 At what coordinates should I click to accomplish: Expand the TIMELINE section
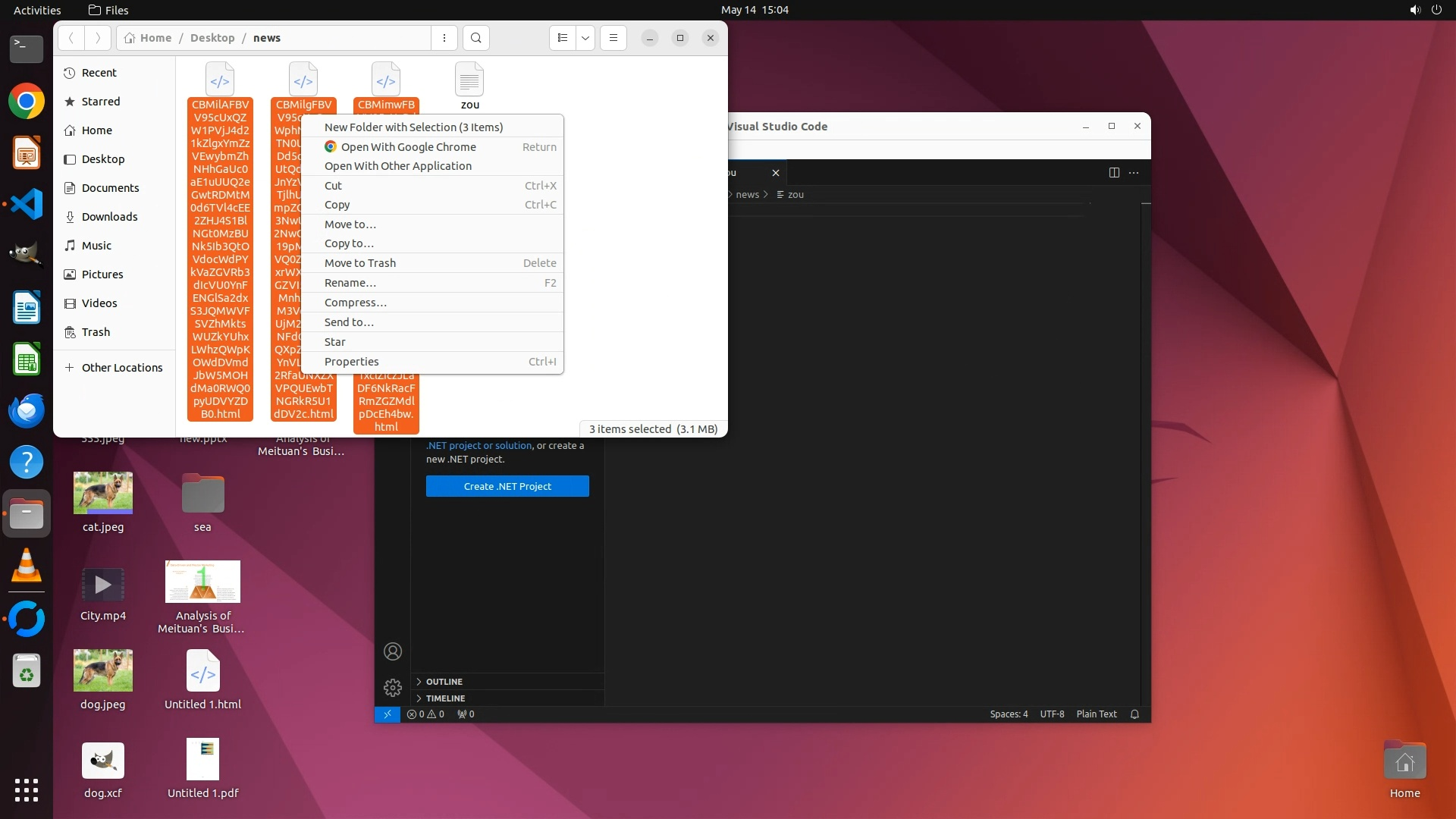[x=445, y=698]
